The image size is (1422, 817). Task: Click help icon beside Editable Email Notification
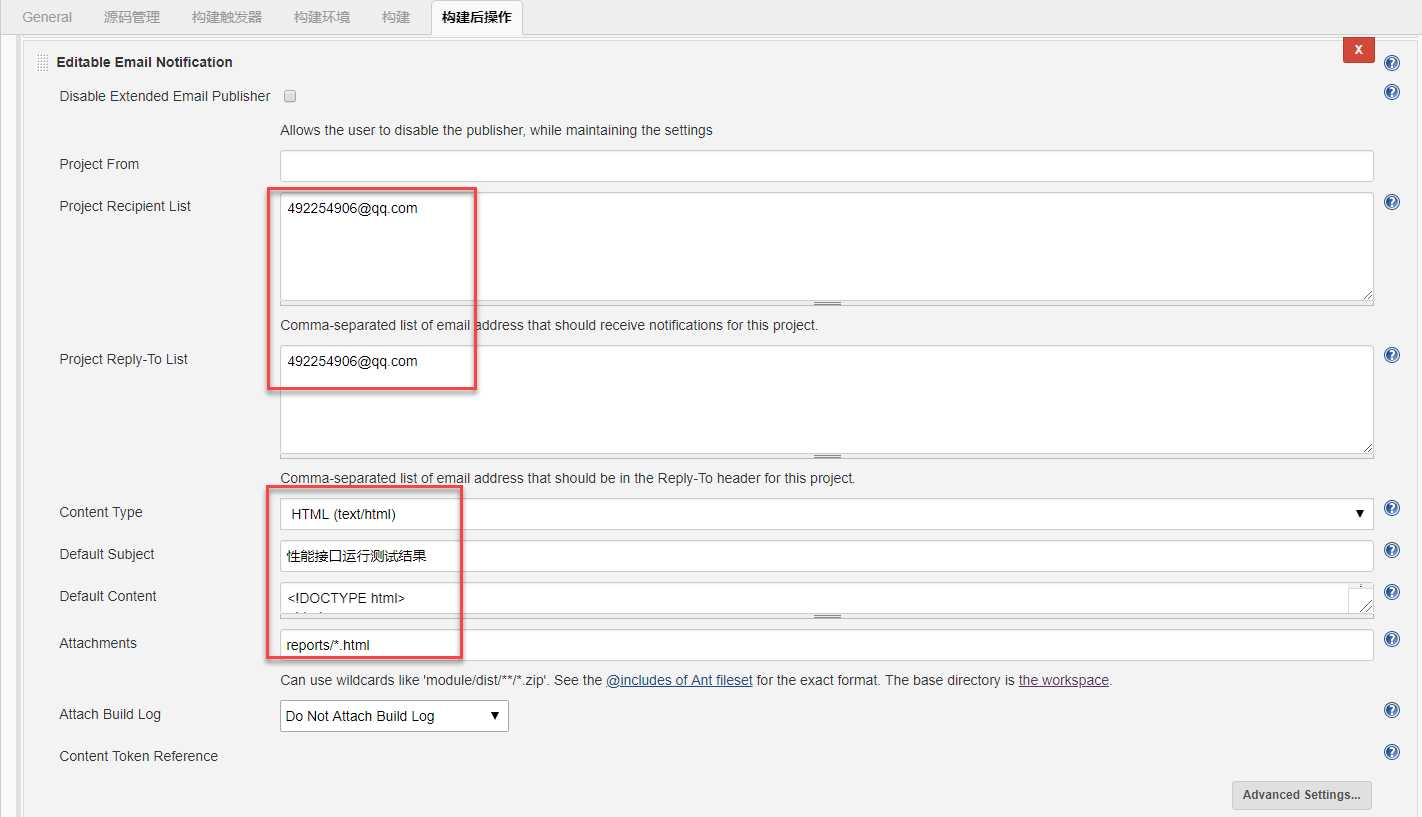click(1391, 63)
